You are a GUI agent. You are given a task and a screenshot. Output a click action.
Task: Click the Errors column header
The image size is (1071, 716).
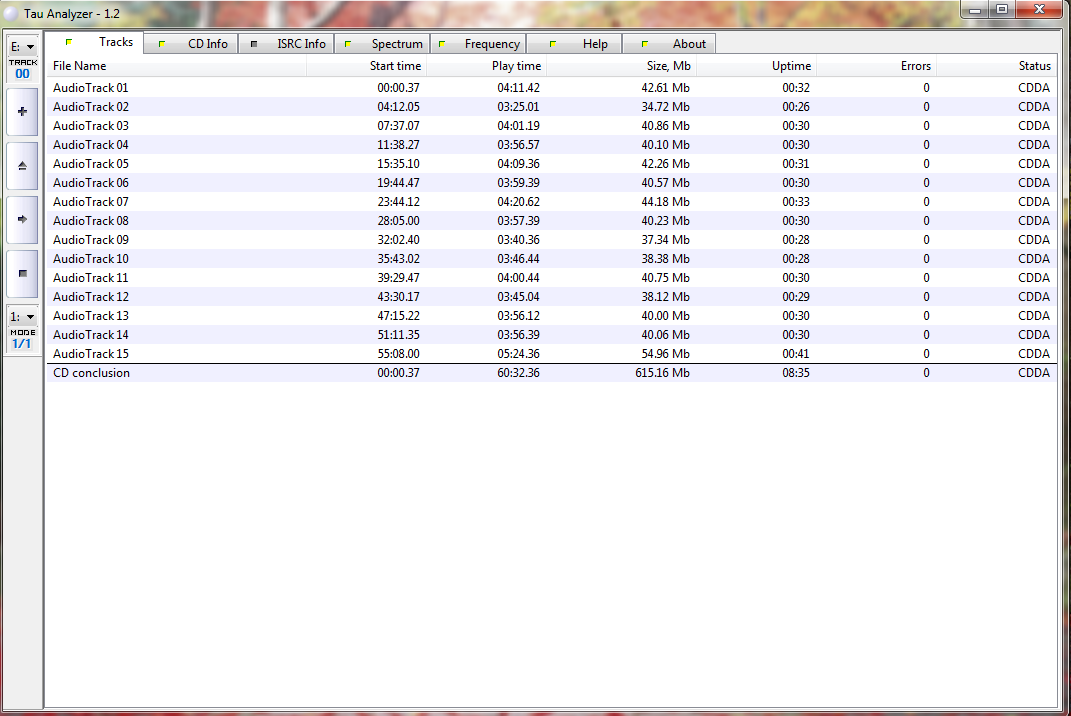pyautogui.click(x=877, y=66)
